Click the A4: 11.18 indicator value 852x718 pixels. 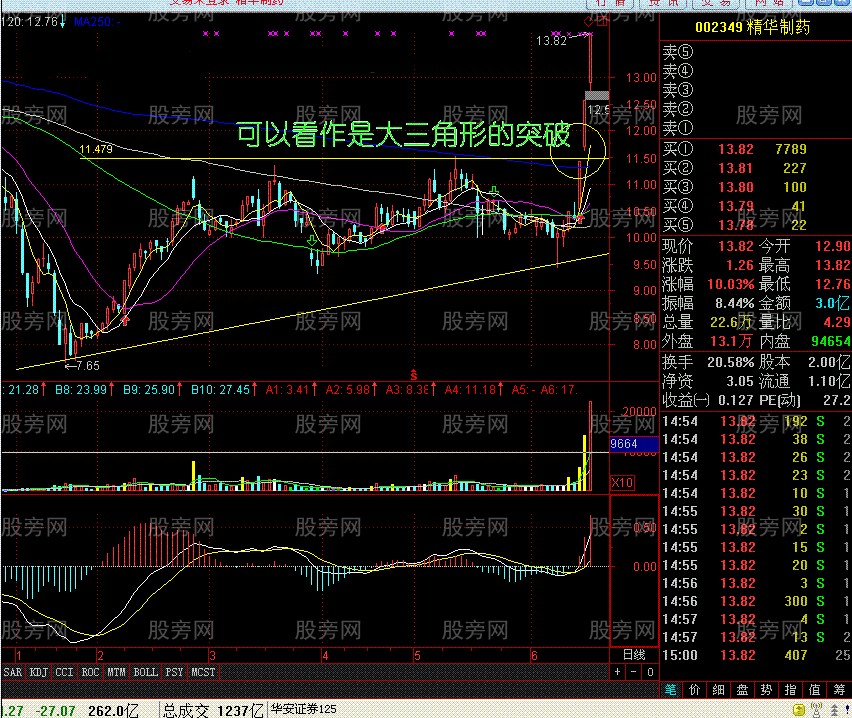[473, 390]
